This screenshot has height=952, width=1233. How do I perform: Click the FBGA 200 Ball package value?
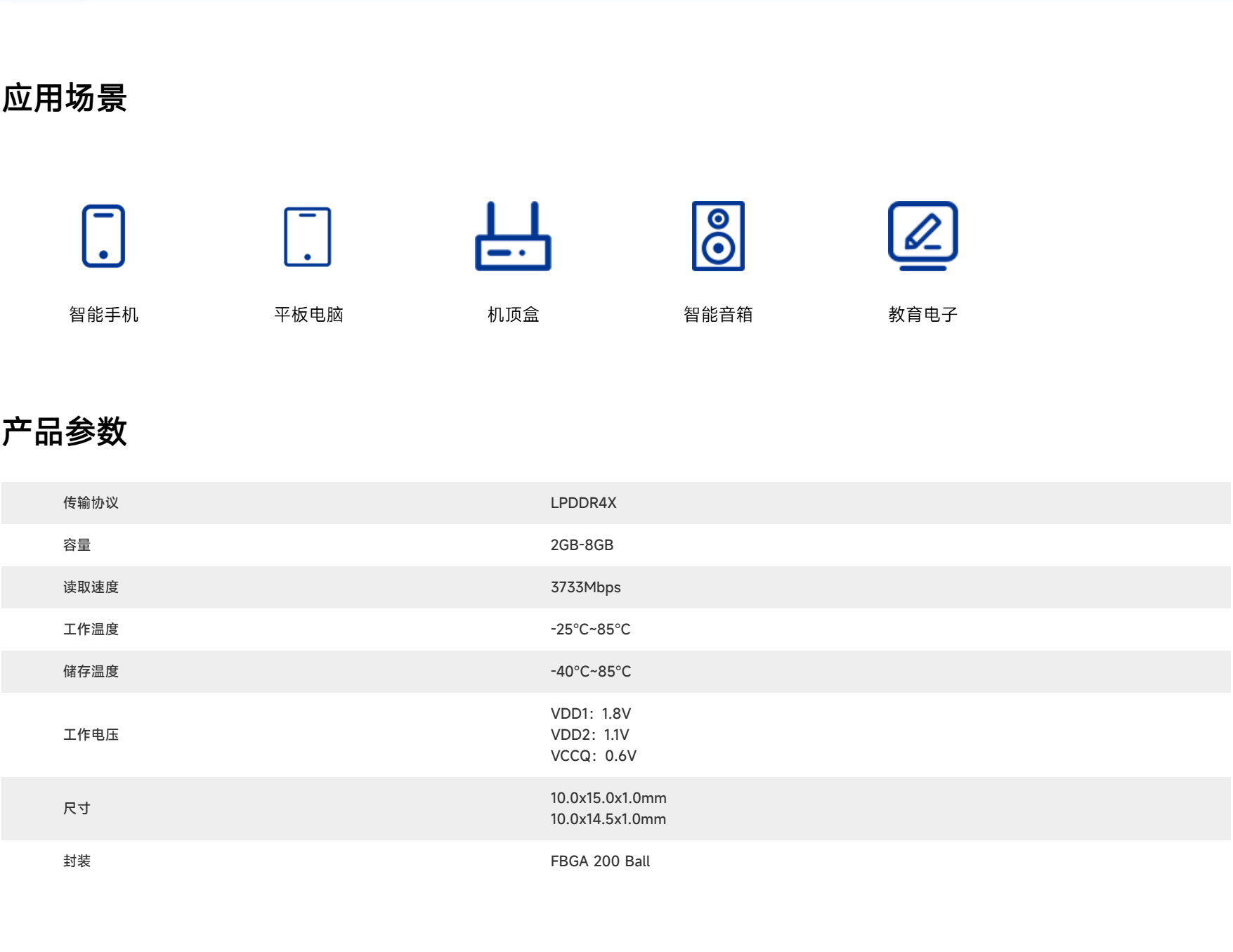(x=600, y=861)
